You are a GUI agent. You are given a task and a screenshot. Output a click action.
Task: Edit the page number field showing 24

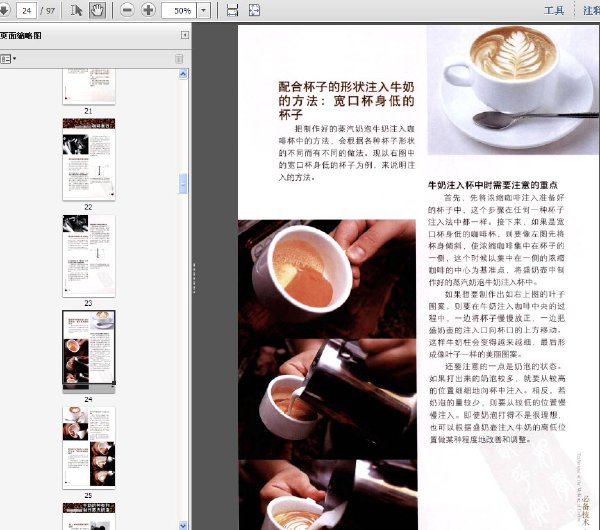26,10
